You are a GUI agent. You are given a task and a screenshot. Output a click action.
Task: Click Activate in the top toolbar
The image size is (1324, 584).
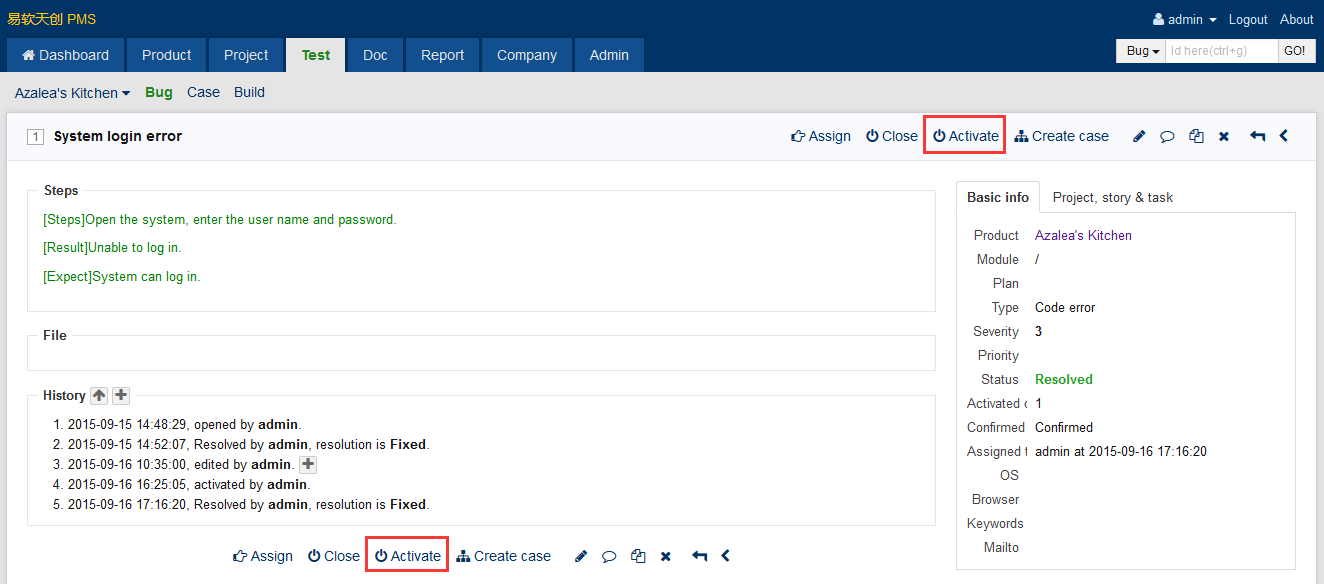(x=965, y=137)
